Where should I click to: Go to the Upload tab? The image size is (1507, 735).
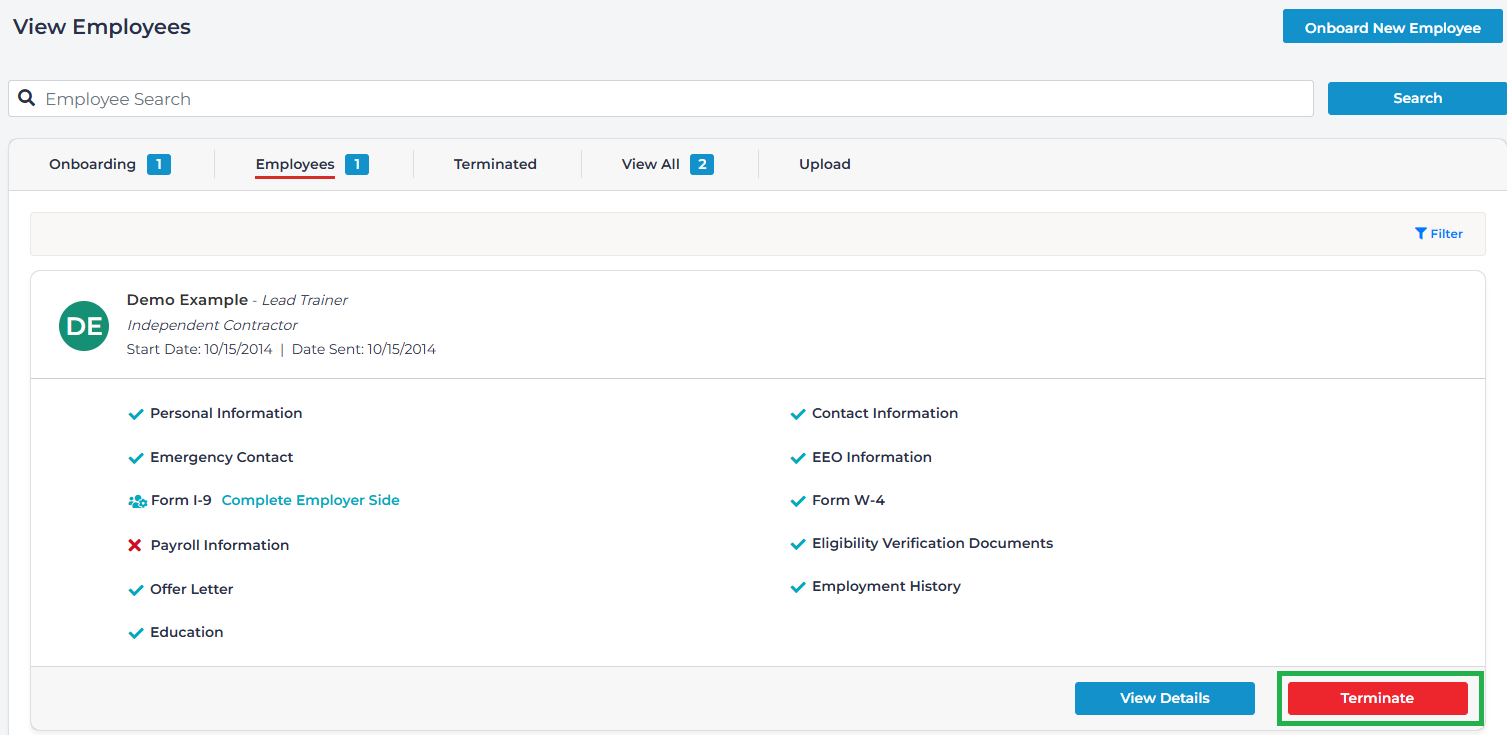pos(824,164)
